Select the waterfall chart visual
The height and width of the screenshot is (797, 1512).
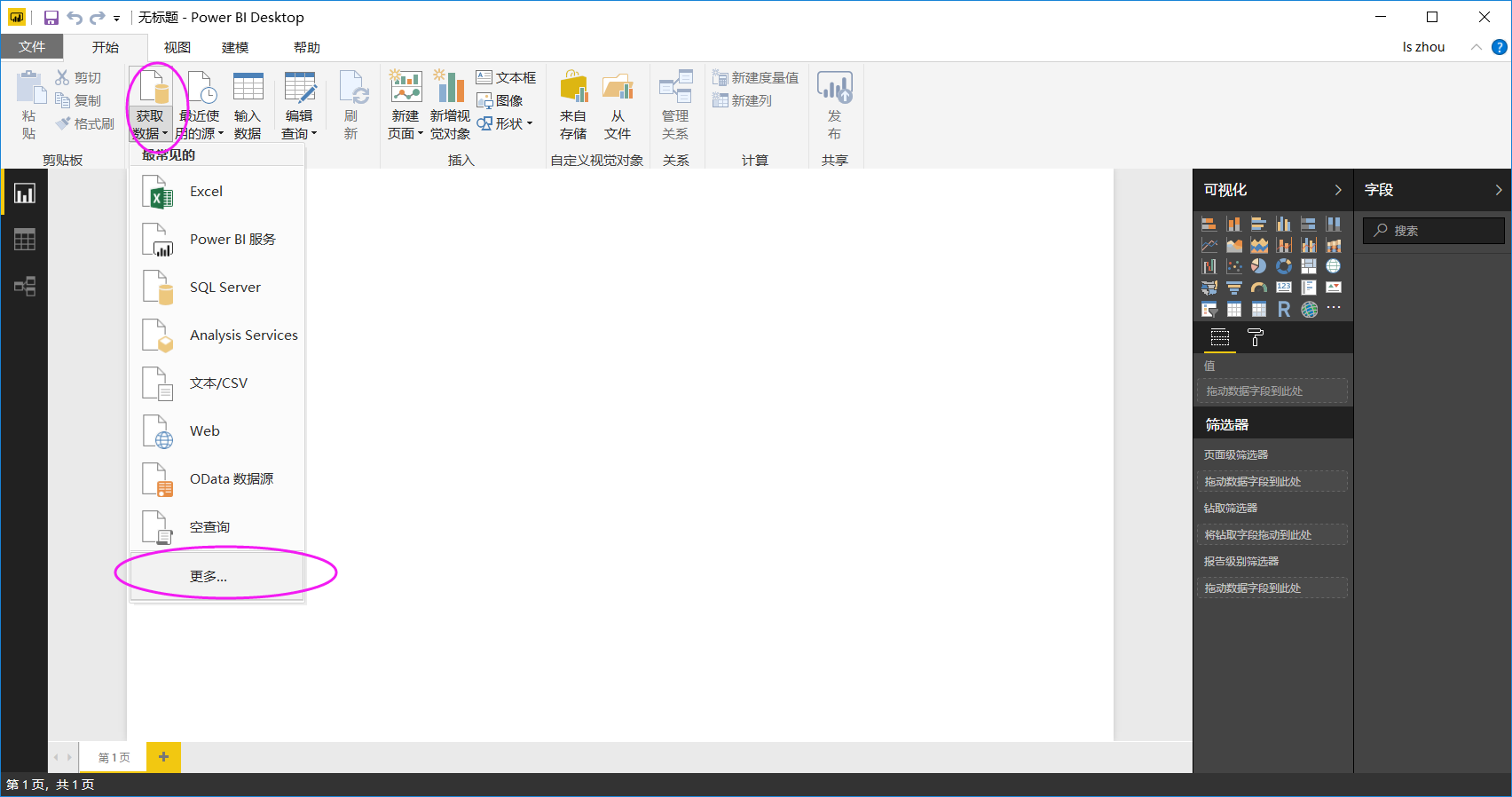1209,266
